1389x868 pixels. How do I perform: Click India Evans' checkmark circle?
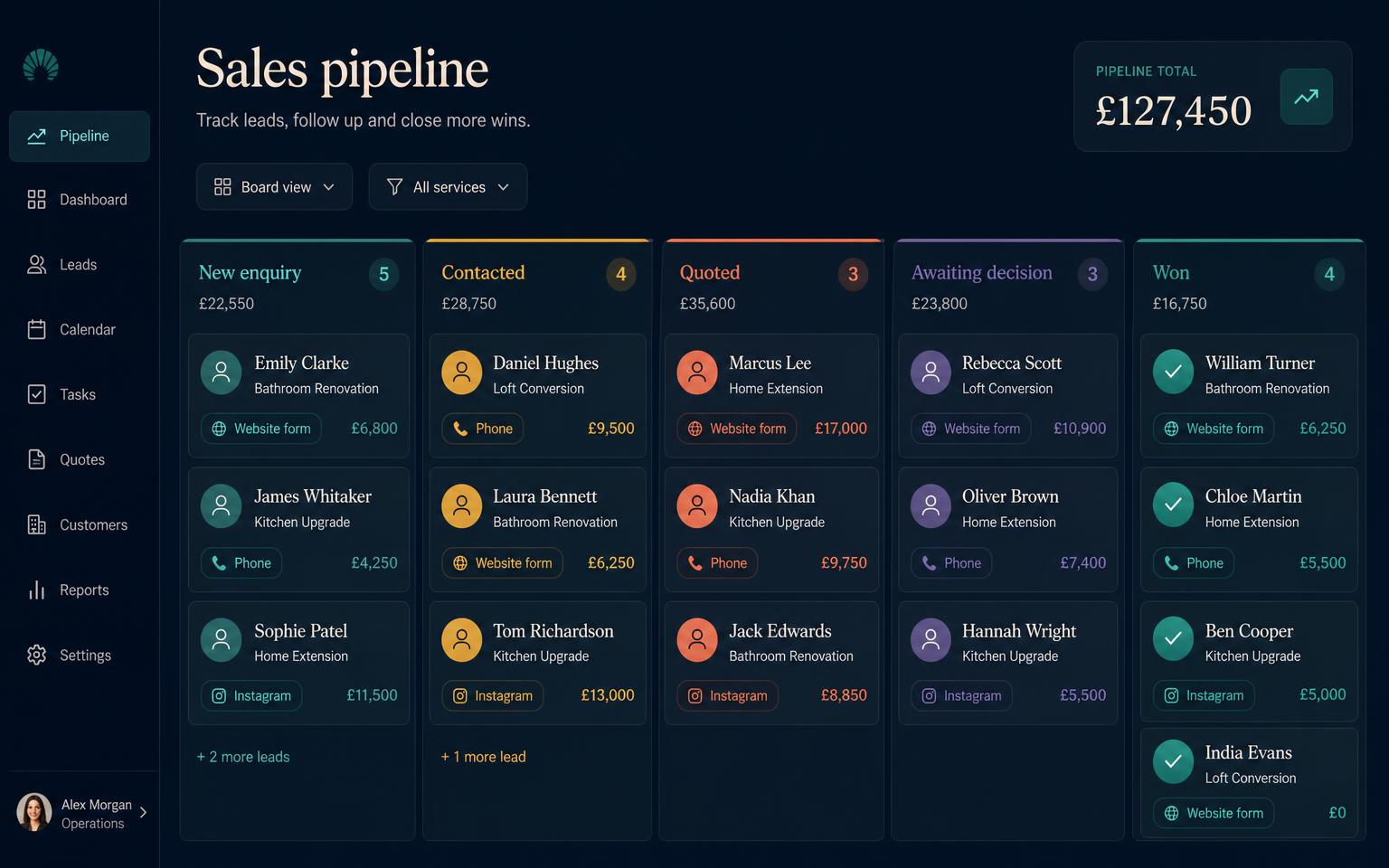click(1173, 761)
